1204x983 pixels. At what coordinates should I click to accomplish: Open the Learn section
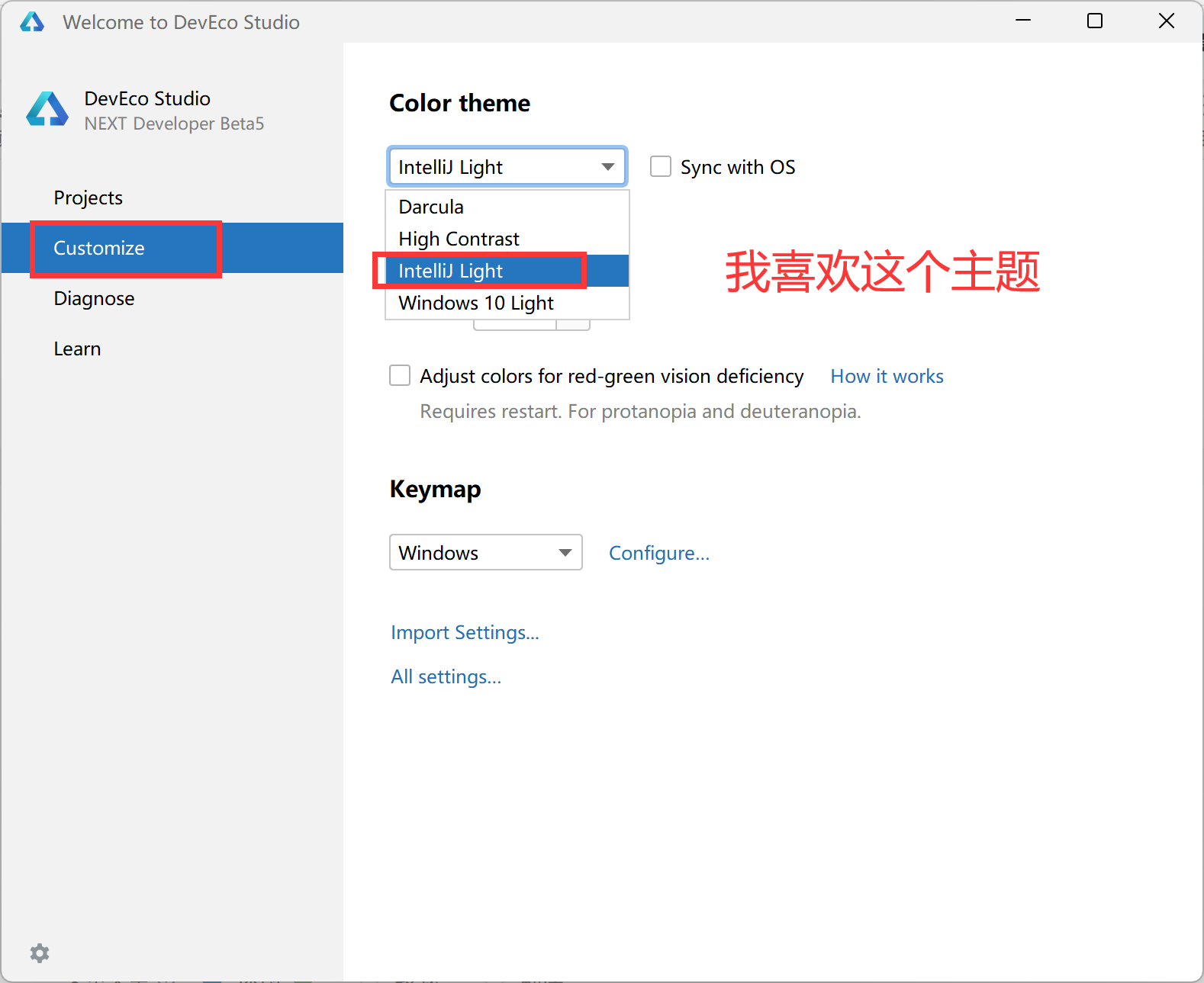coord(172,349)
